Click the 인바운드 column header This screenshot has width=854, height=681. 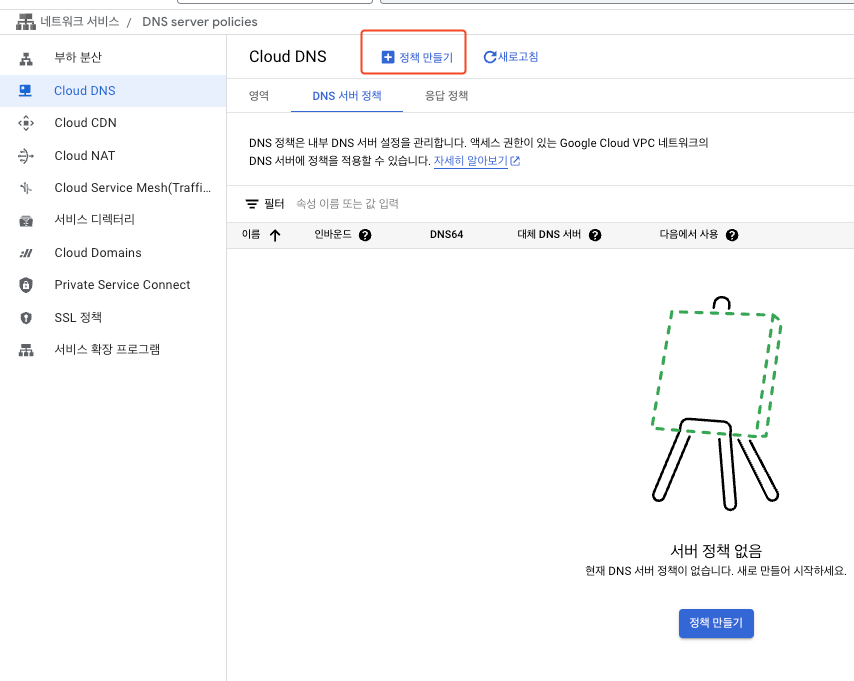pos(333,235)
